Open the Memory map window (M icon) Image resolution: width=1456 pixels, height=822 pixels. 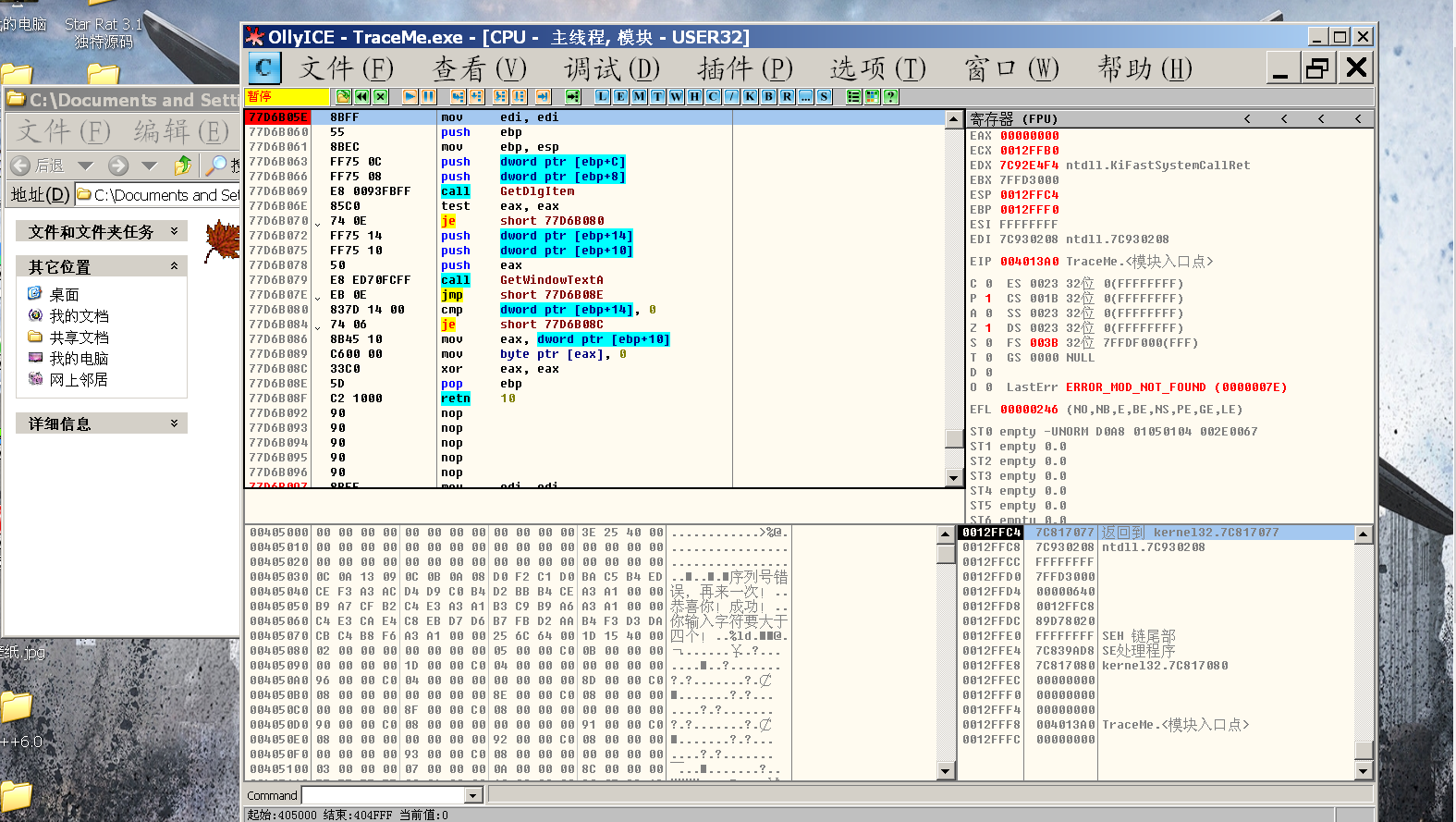pyautogui.click(x=639, y=96)
